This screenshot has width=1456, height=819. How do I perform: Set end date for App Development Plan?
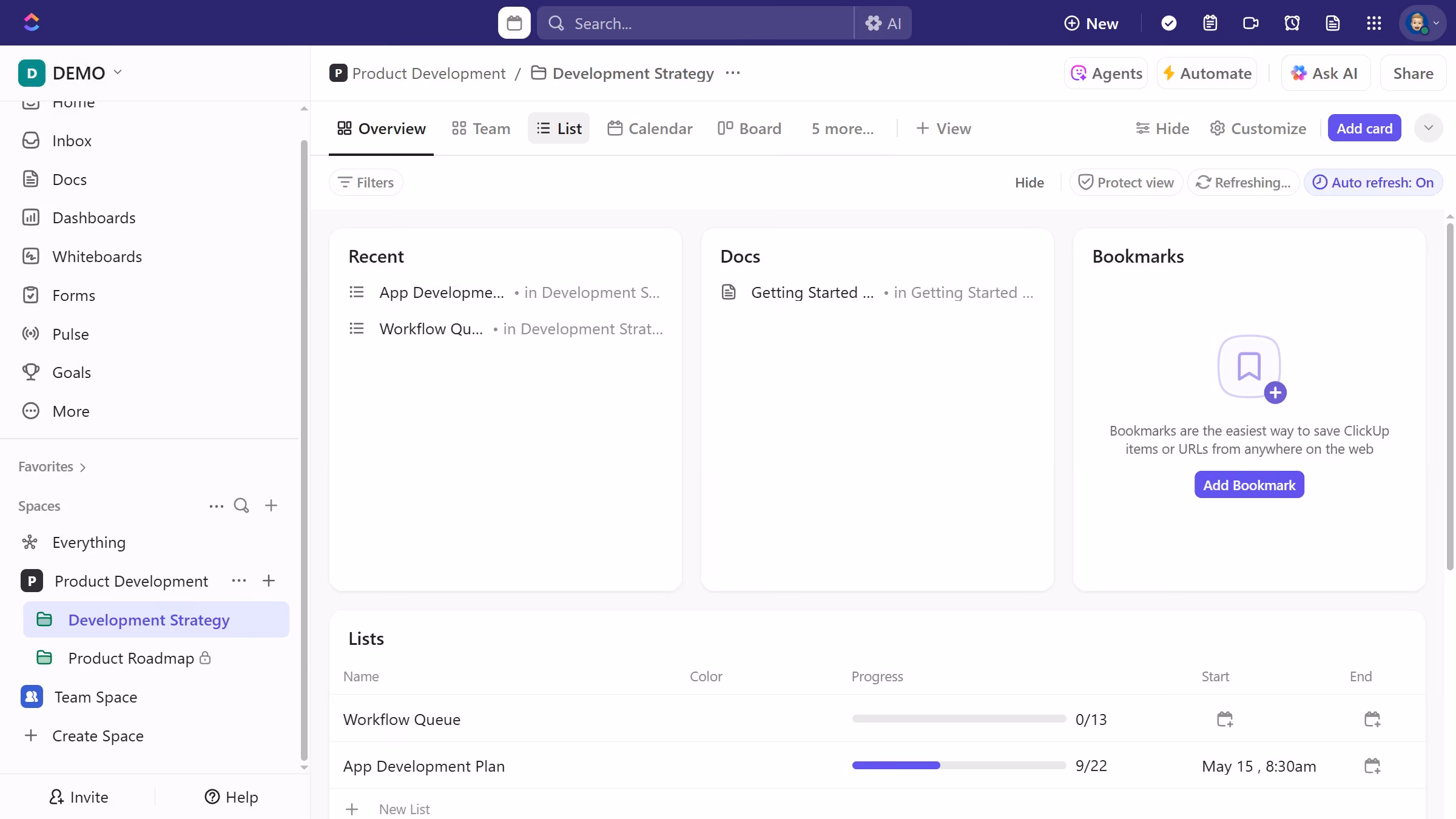pyautogui.click(x=1372, y=766)
